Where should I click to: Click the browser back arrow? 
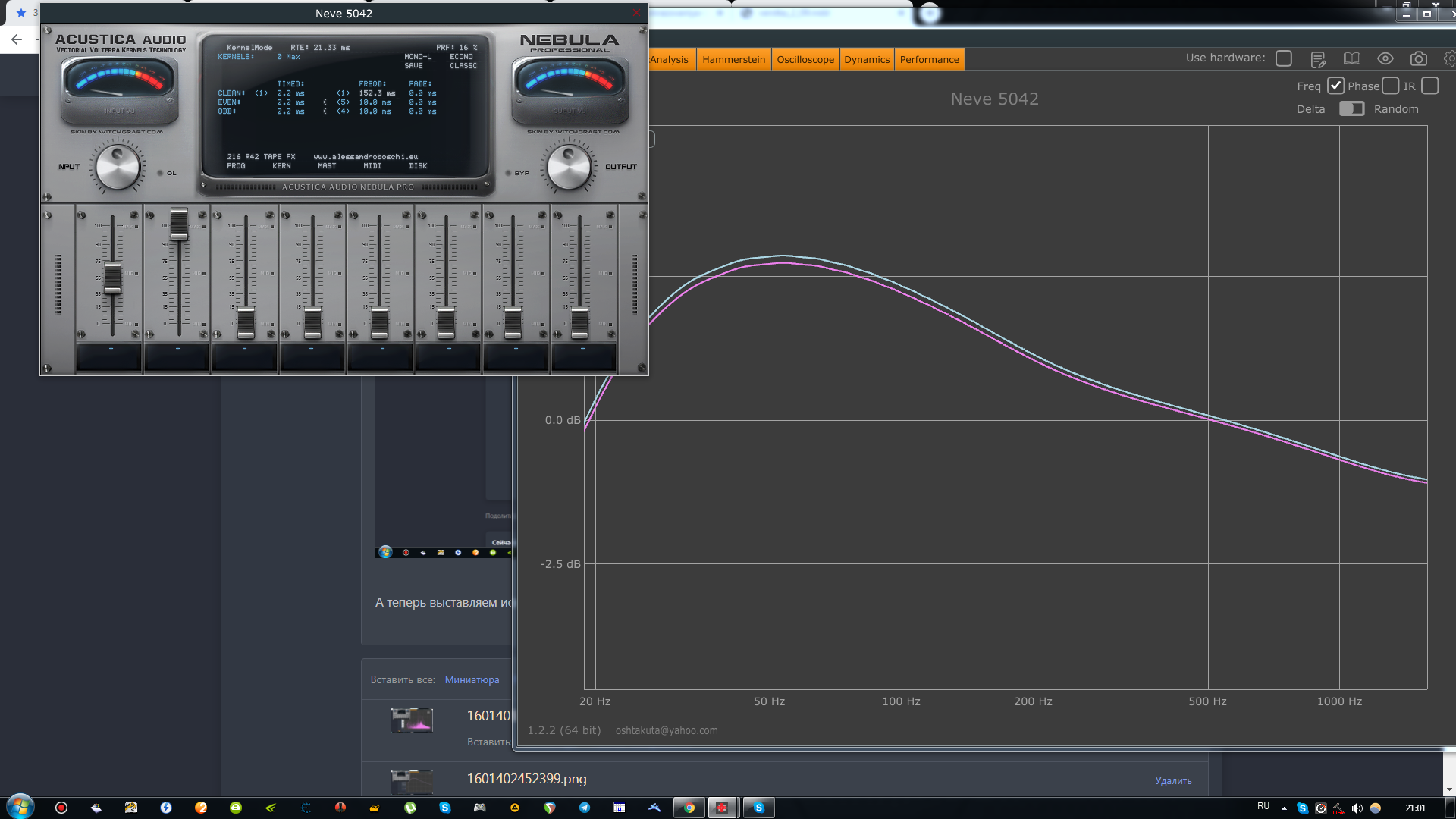pos(17,39)
